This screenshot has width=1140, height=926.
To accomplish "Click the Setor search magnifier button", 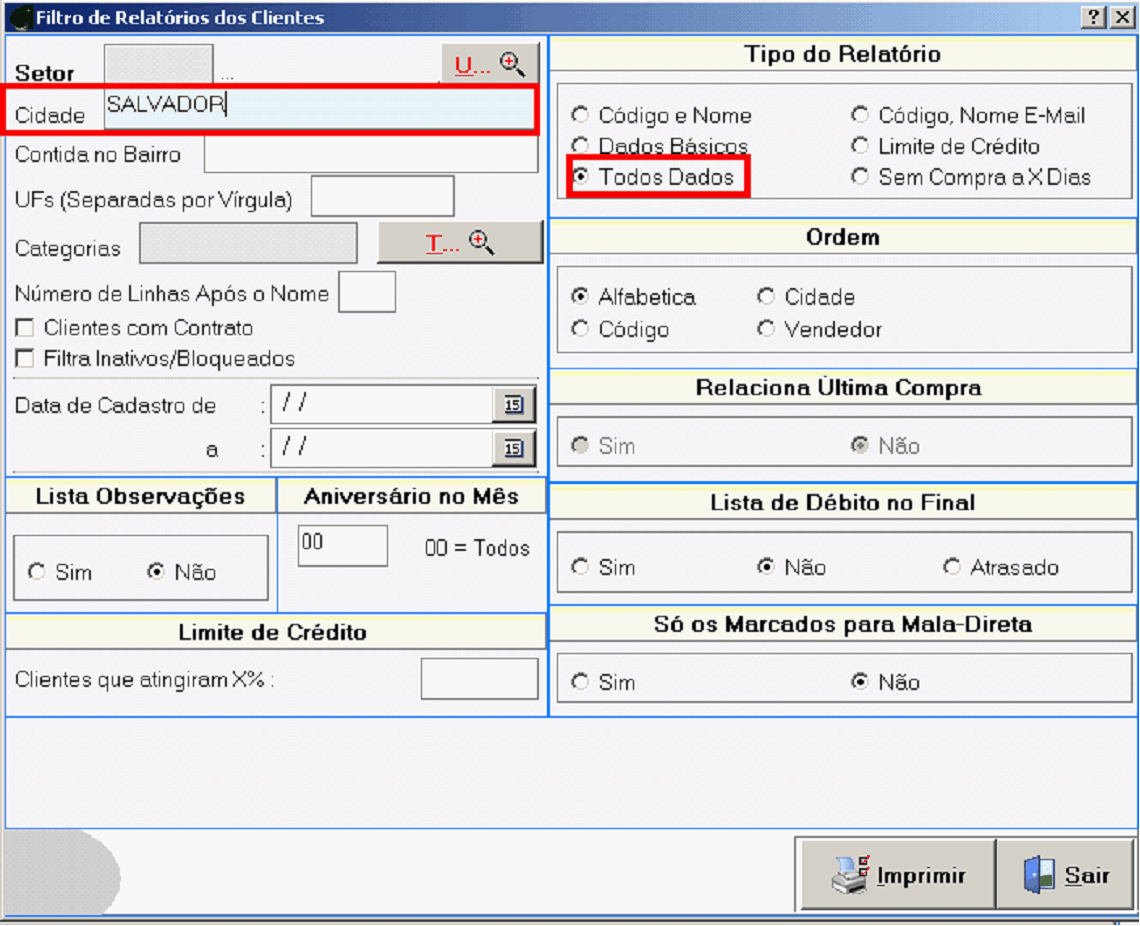I will pyautogui.click(x=490, y=64).
